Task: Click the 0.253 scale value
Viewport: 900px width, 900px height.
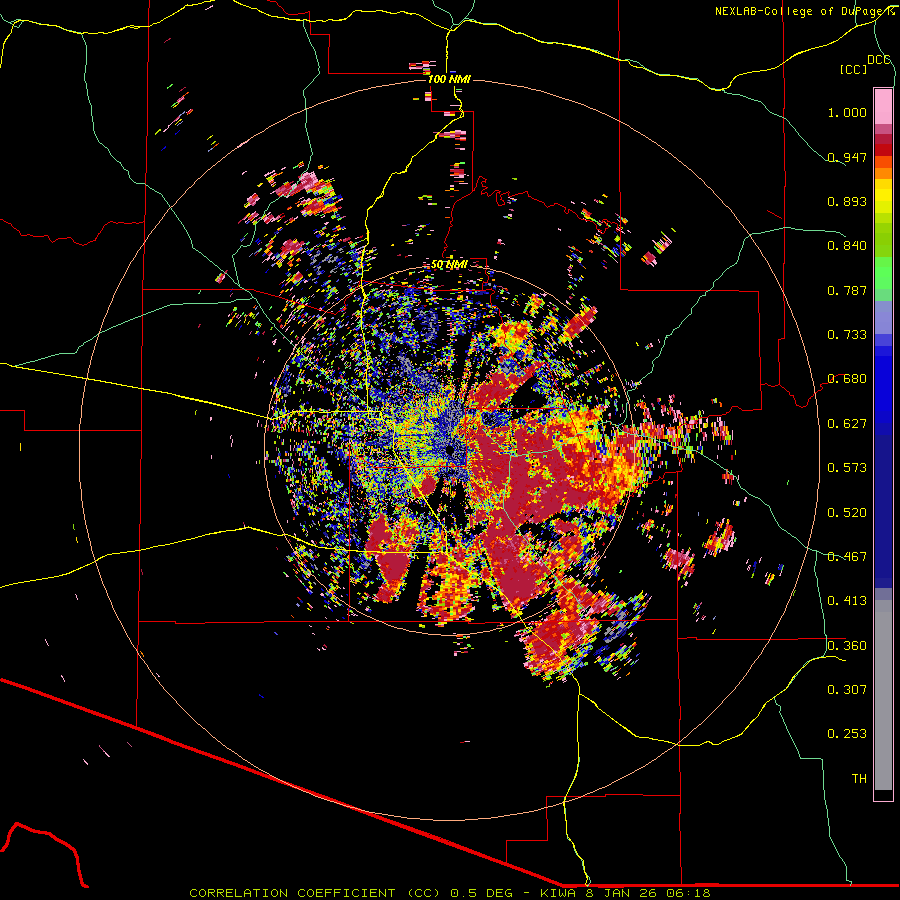Action: (847, 734)
